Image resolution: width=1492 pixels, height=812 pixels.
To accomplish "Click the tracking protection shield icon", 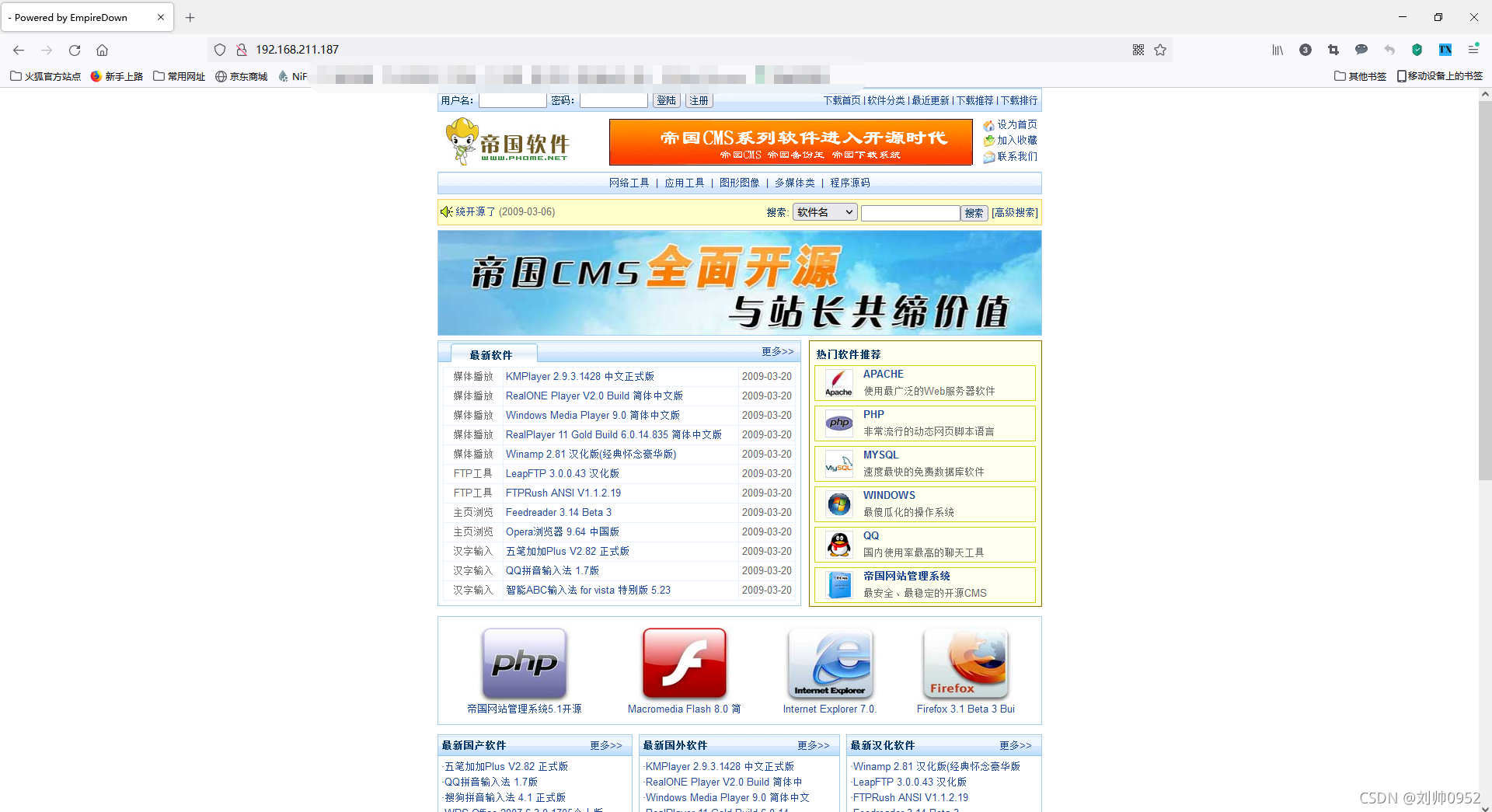I will pos(220,50).
